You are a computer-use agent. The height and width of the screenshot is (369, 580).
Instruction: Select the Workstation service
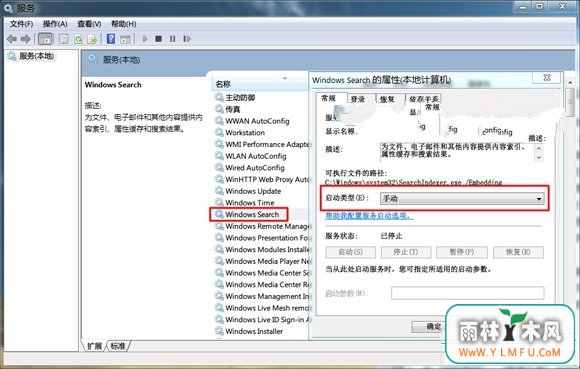[x=245, y=132]
